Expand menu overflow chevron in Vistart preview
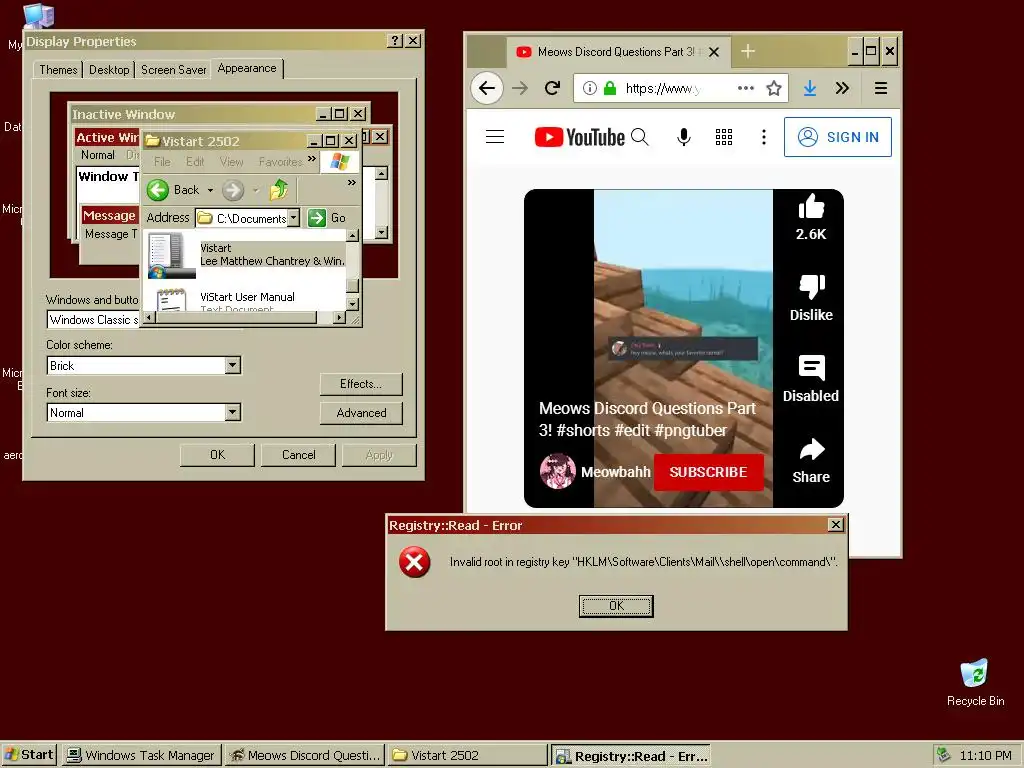1024x768 pixels. point(312,159)
